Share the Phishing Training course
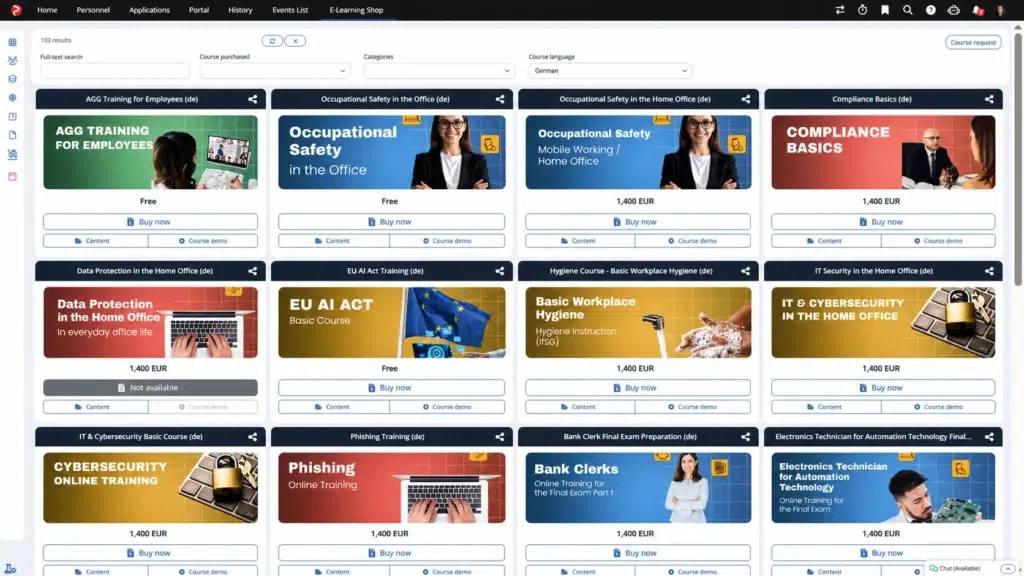 click(x=500, y=437)
